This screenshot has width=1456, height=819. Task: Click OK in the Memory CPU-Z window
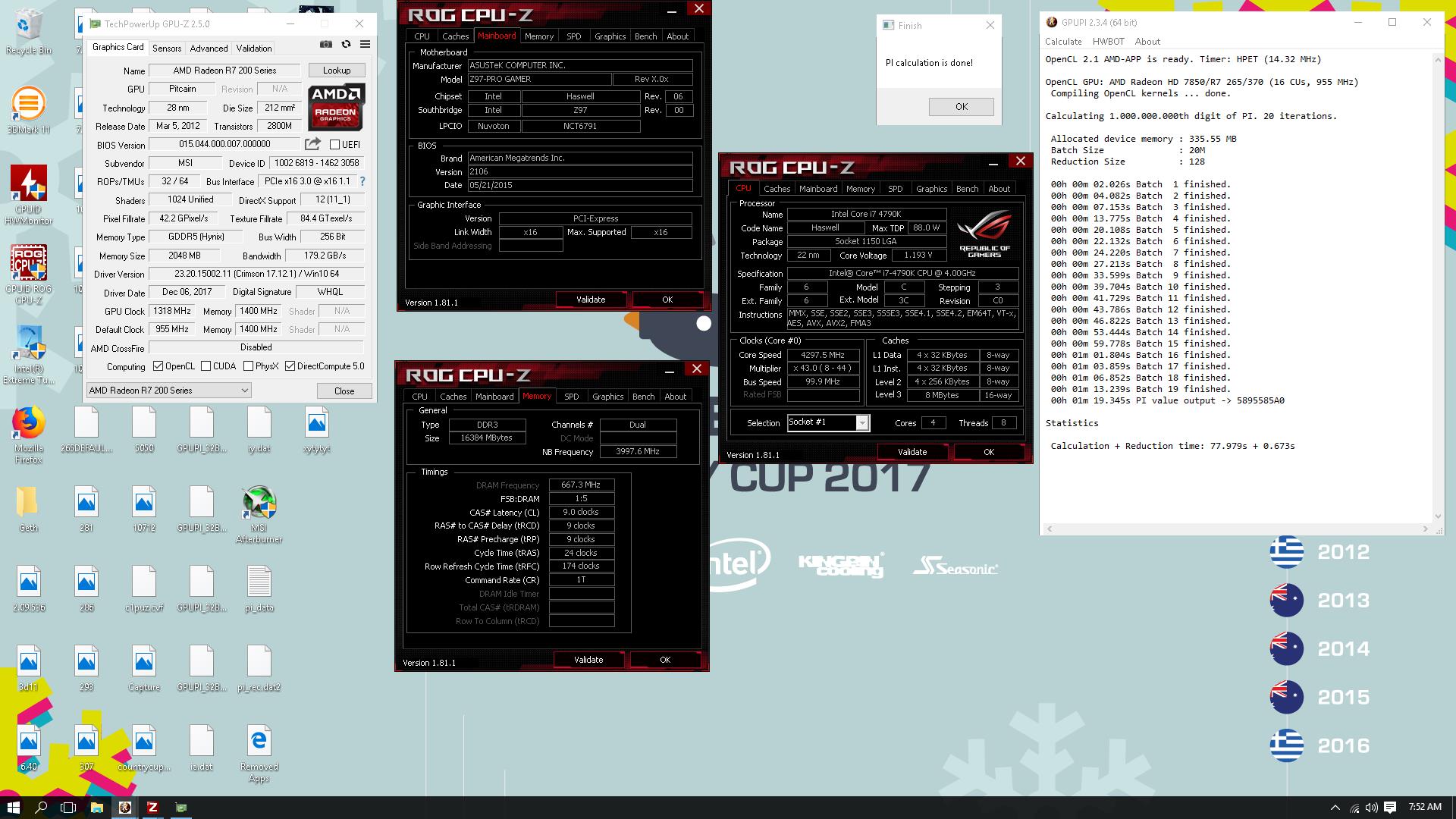665,660
